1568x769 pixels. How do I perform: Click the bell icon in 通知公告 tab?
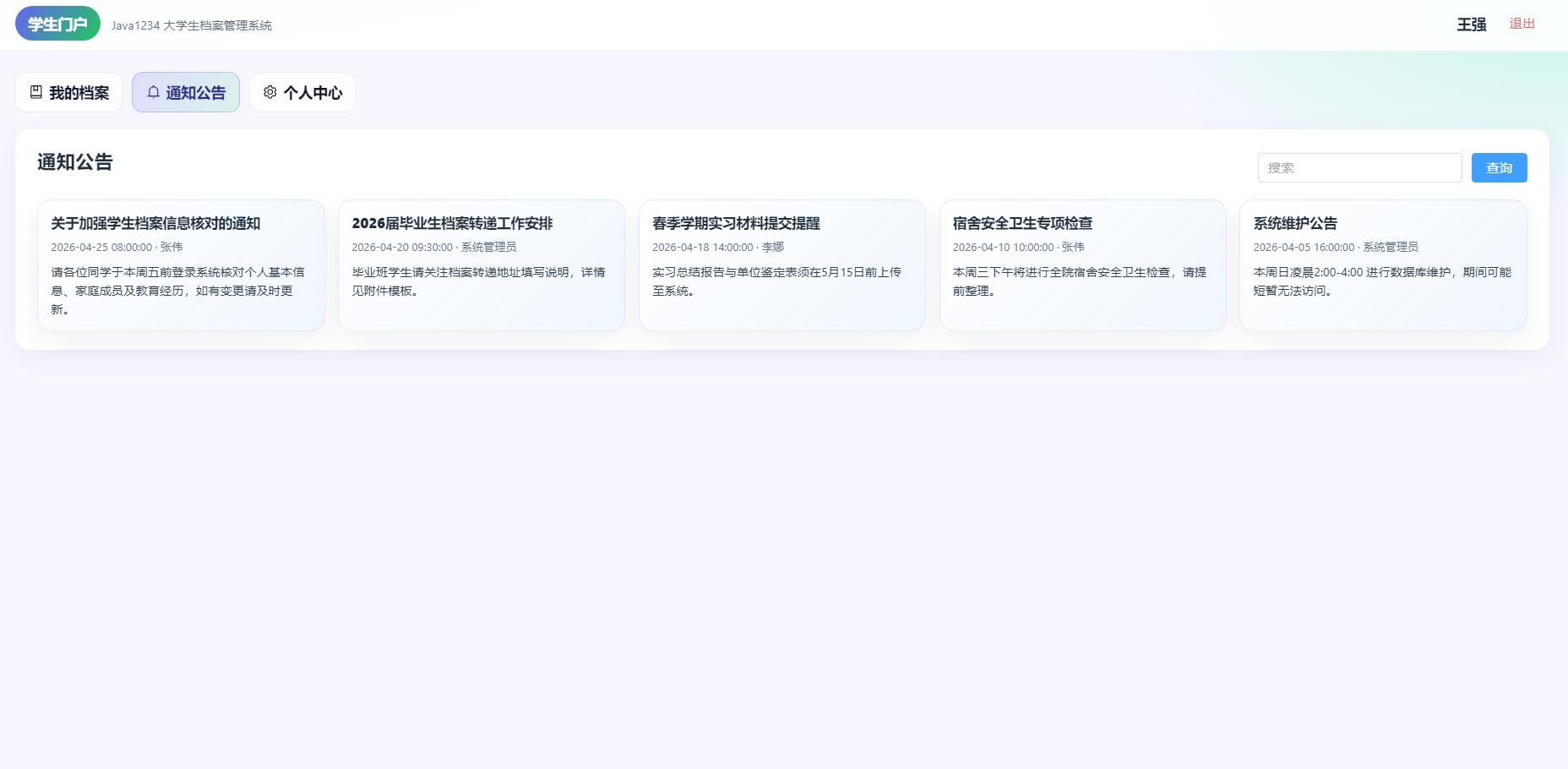153,92
